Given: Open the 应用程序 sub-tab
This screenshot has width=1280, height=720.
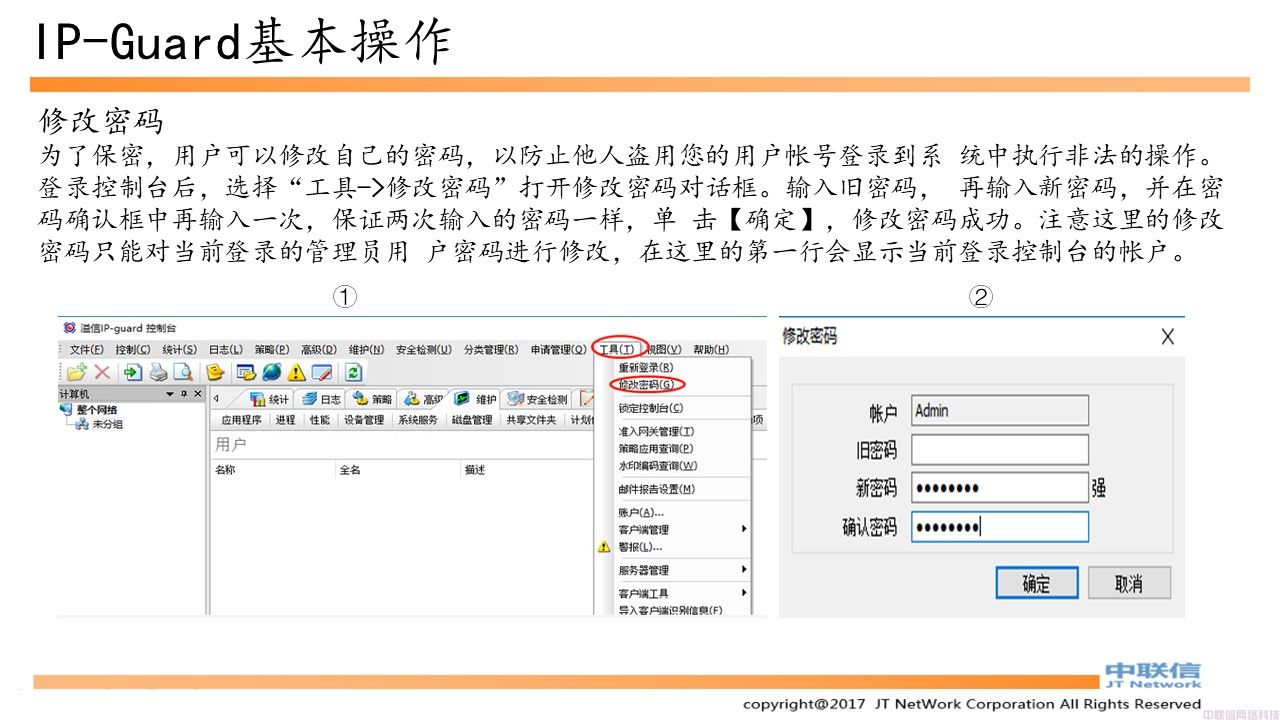Looking at the screenshot, I should (241, 420).
